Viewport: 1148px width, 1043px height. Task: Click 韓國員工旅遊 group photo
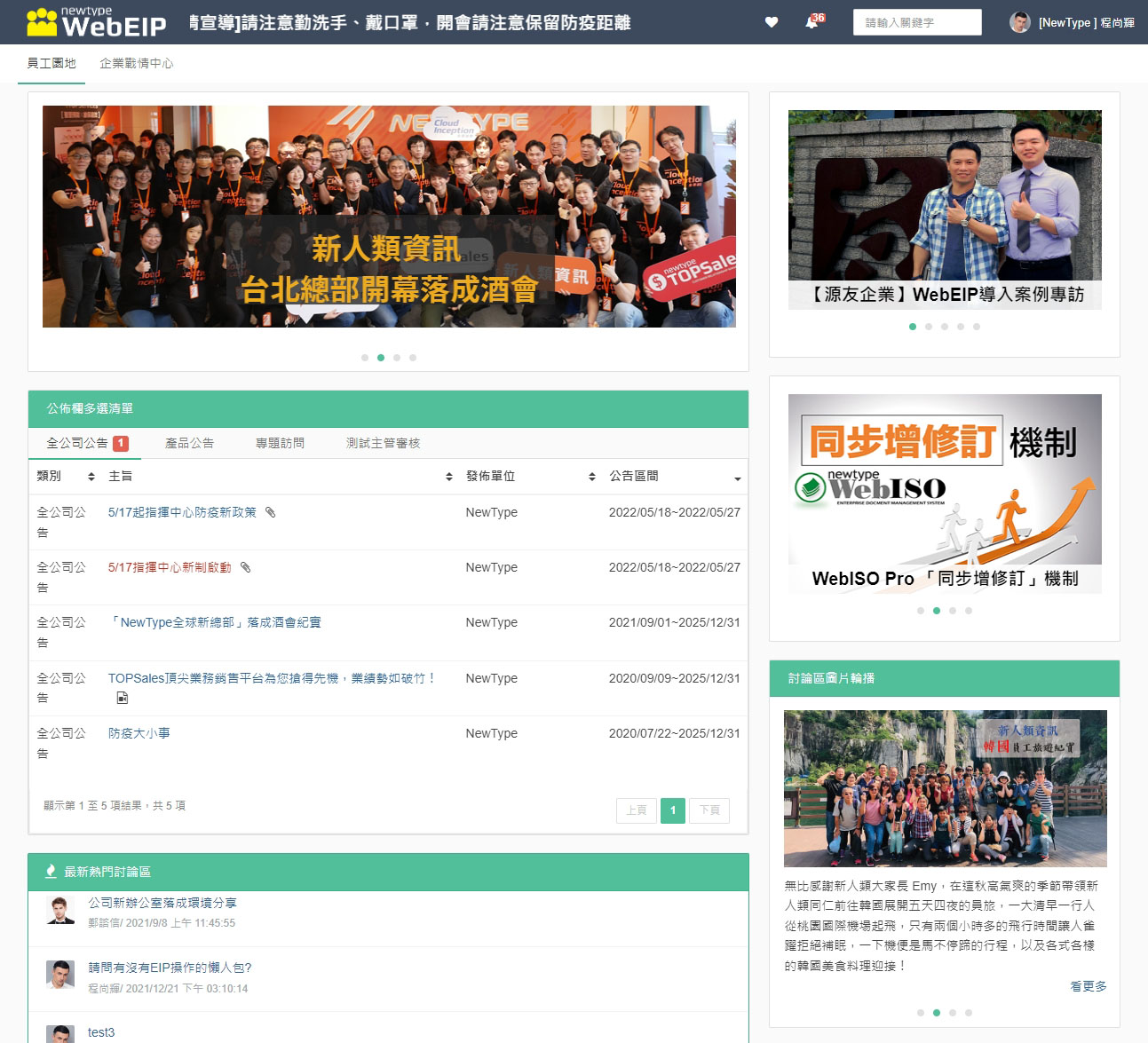click(946, 788)
